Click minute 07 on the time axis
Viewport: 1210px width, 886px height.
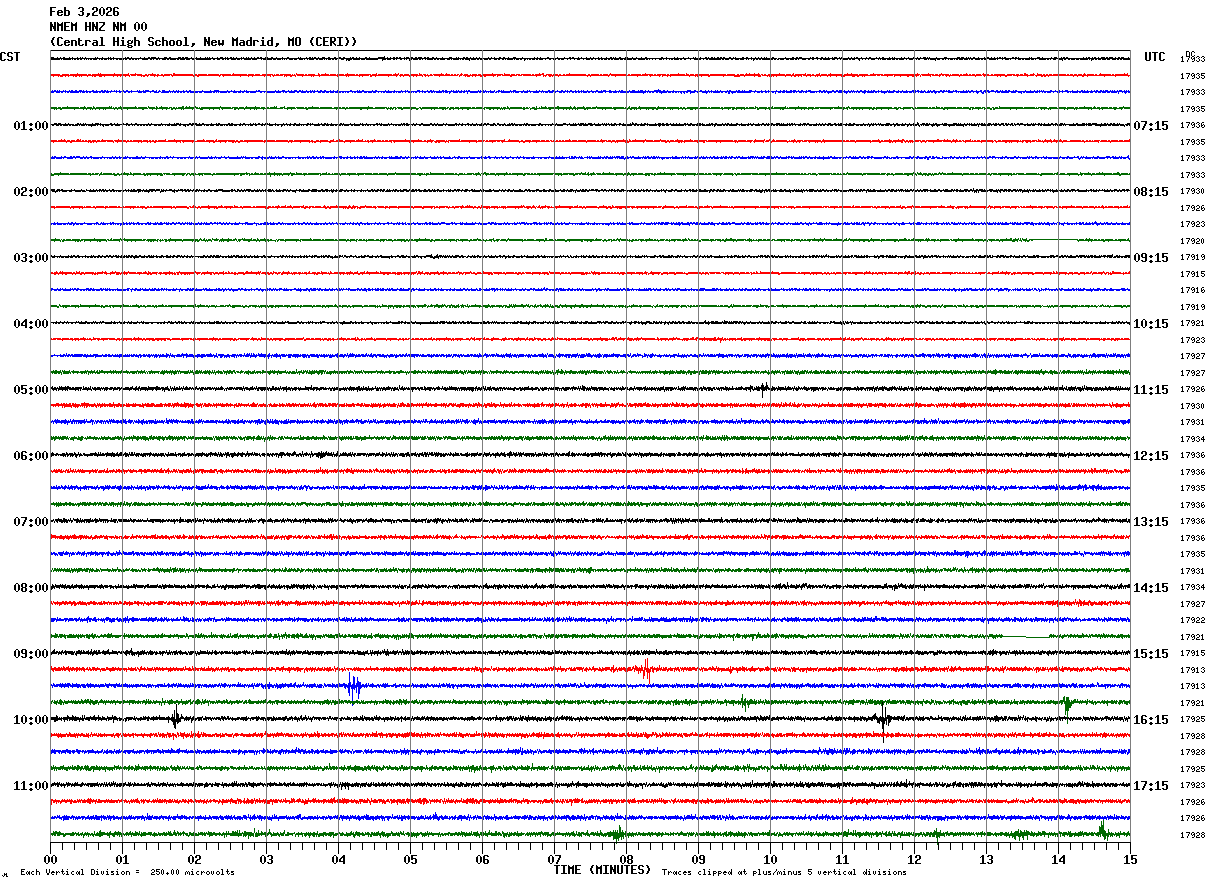coord(554,859)
